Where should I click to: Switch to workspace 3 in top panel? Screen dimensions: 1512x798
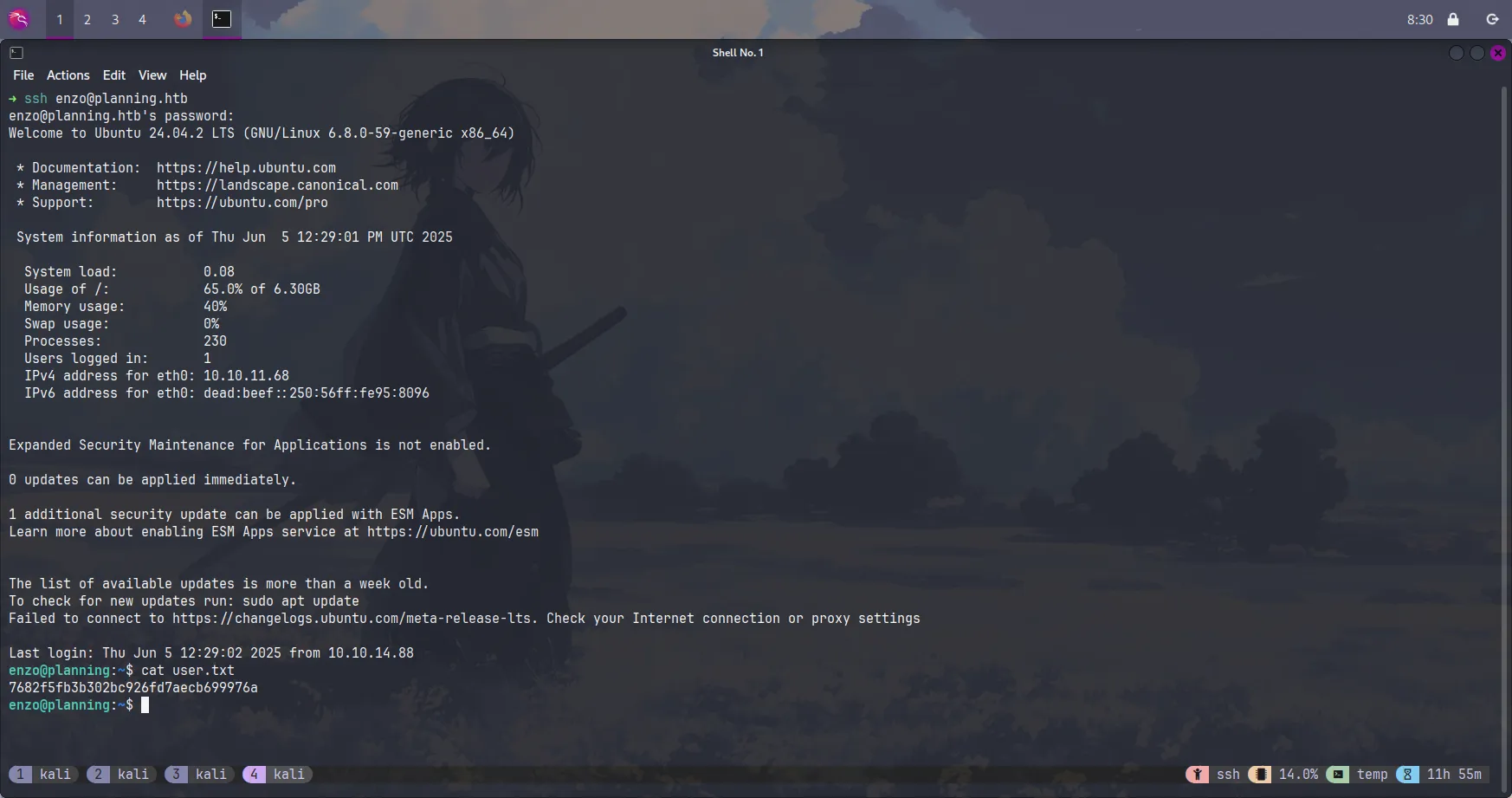coord(115,19)
